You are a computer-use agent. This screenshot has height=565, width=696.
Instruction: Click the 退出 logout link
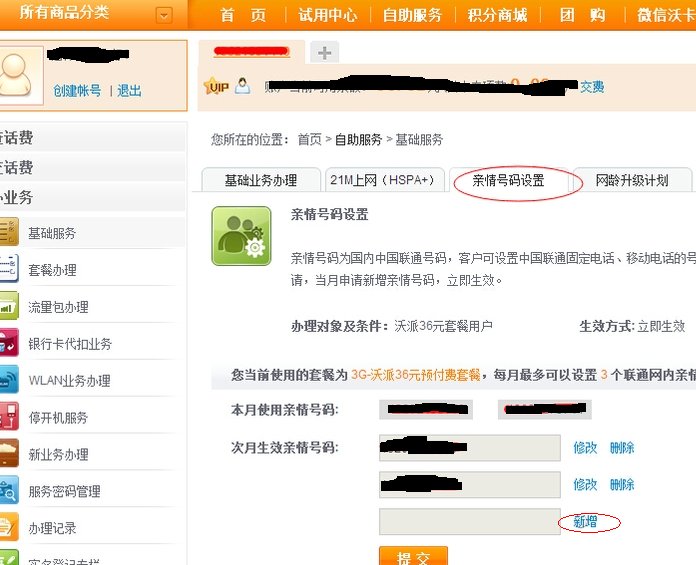click(129, 91)
